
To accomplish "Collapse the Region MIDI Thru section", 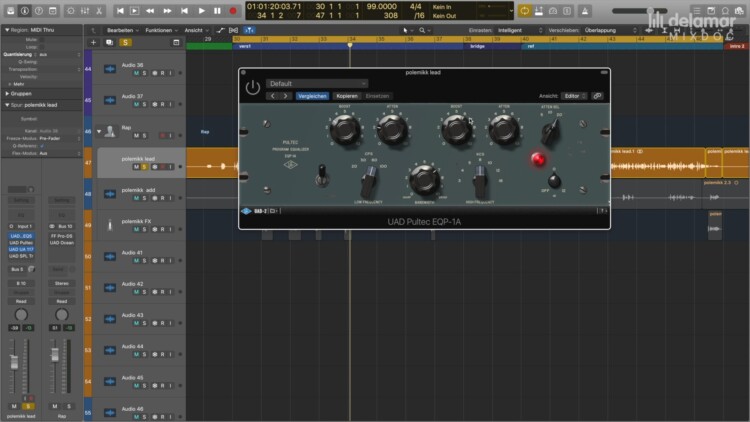I will pyautogui.click(x=7, y=30).
